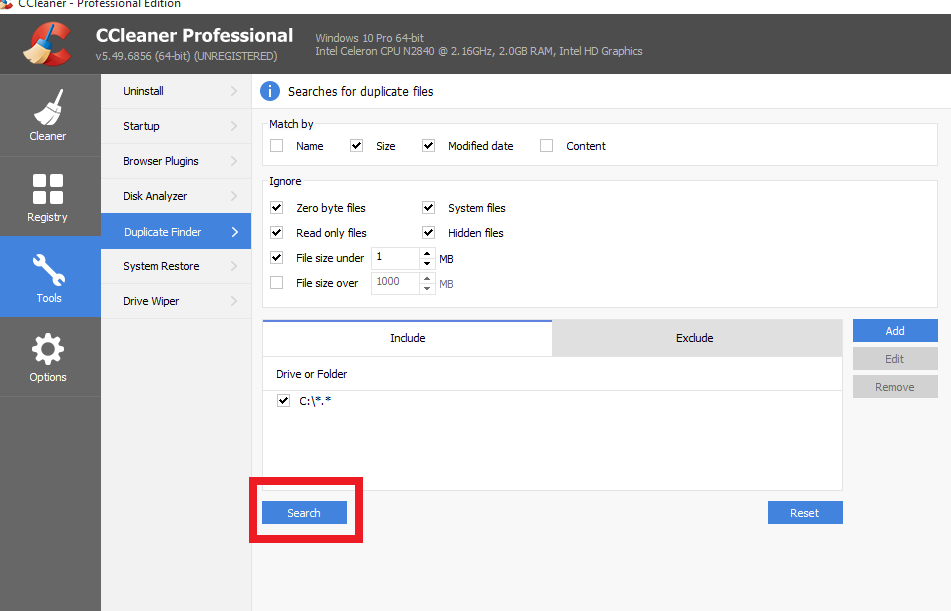
Task: Click chevron next to Uninstall
Action: 234,91
